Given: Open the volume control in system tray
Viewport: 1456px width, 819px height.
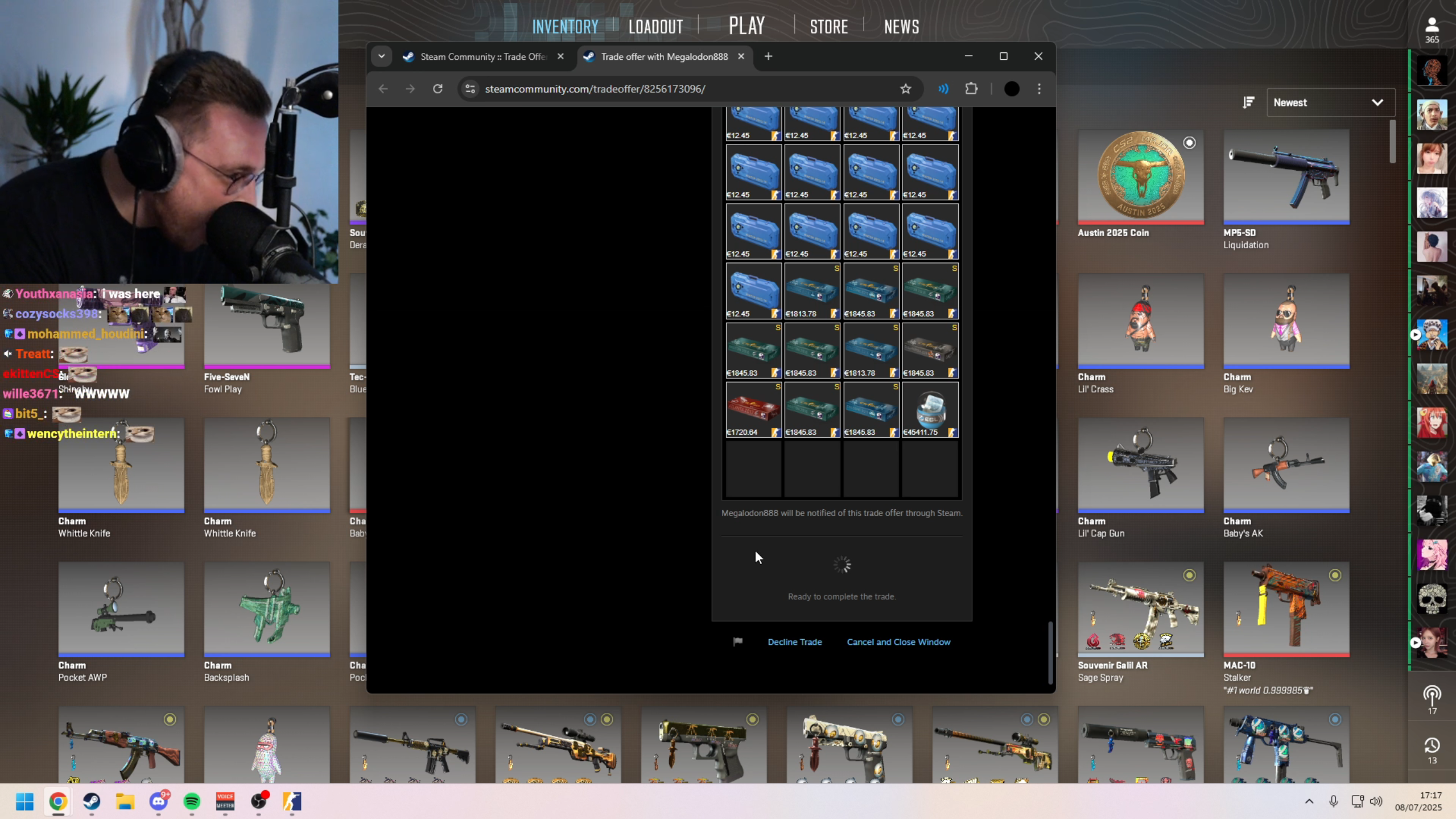Looking at the screenshot, I should click(x=1376, y=801).
